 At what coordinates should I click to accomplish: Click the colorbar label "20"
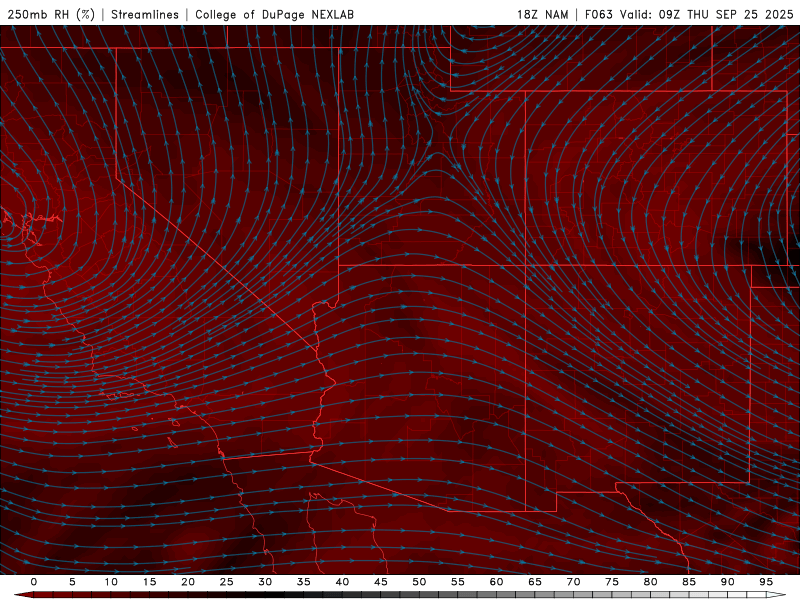pos(188,582)
